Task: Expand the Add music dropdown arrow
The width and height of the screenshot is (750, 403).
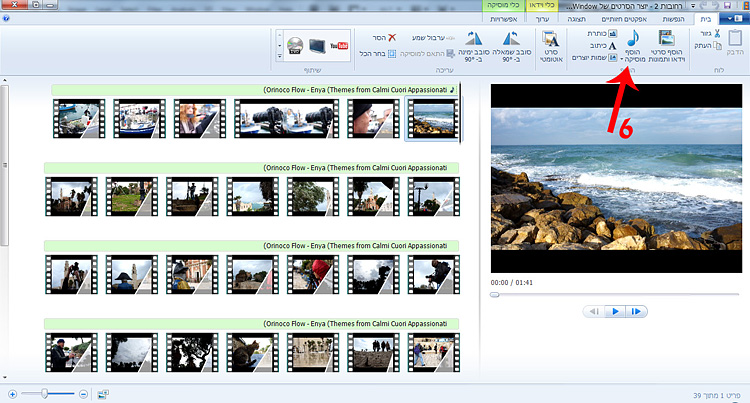Action: (x=622, y=60)
